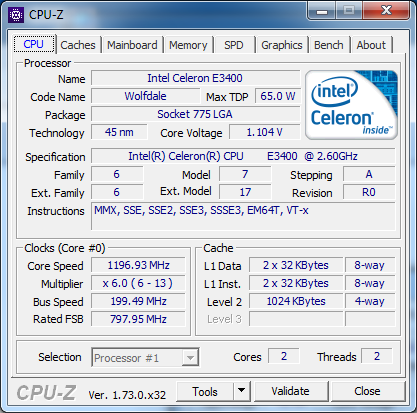Click the version text Ver. 1.73.0.x32
The width and height of the screenshot is (417, 413).
[127, 395]
